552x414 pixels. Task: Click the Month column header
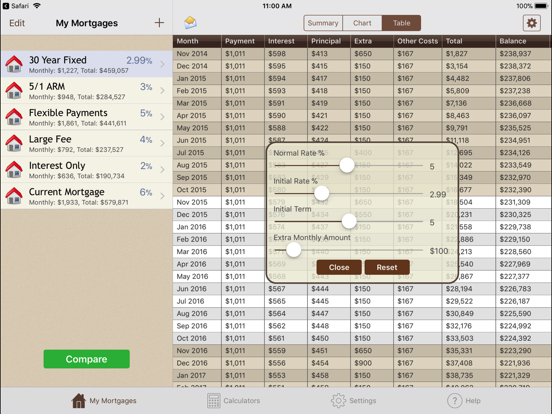[197, 41]
